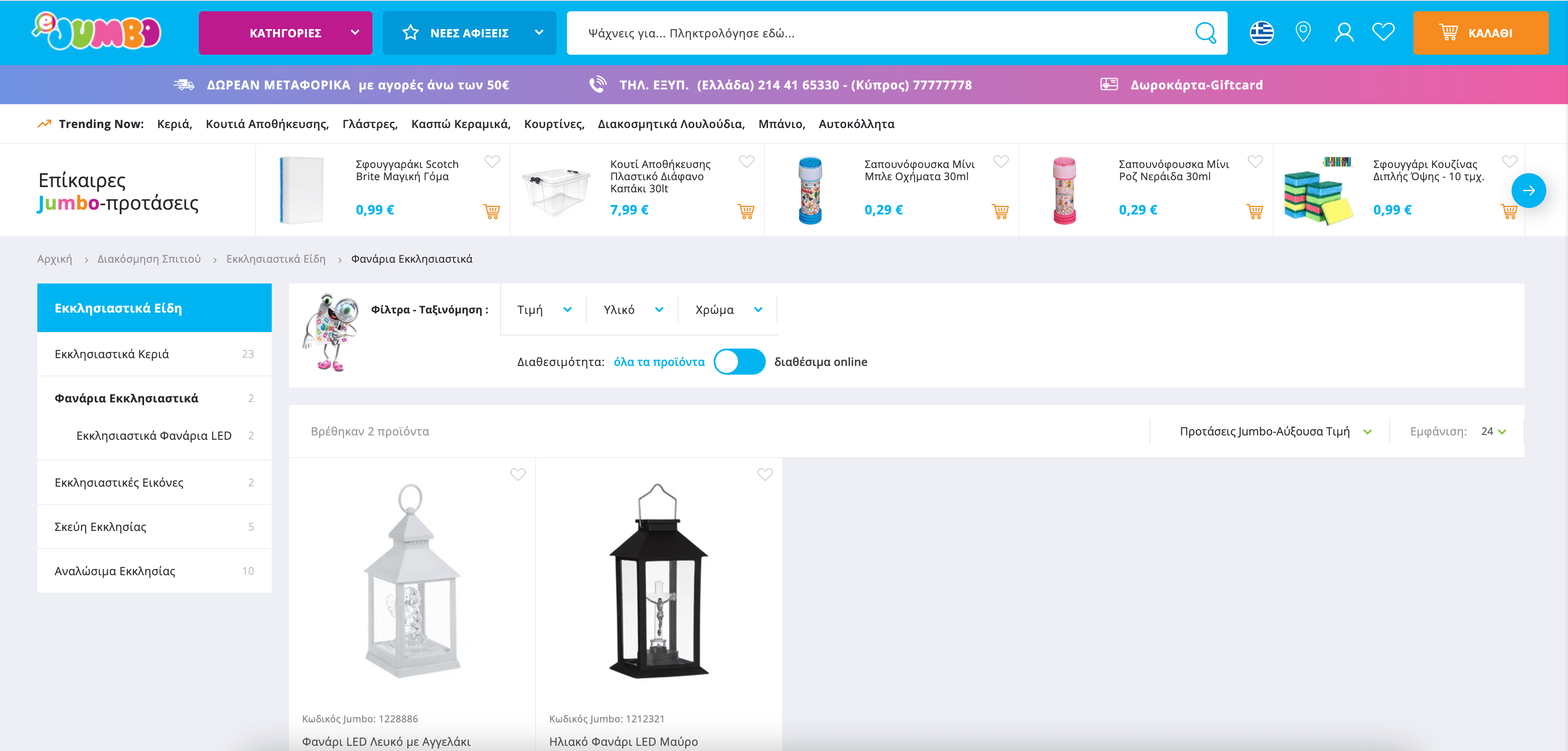Open the ΚΑΛΑΘΙ cart button

1480,33
